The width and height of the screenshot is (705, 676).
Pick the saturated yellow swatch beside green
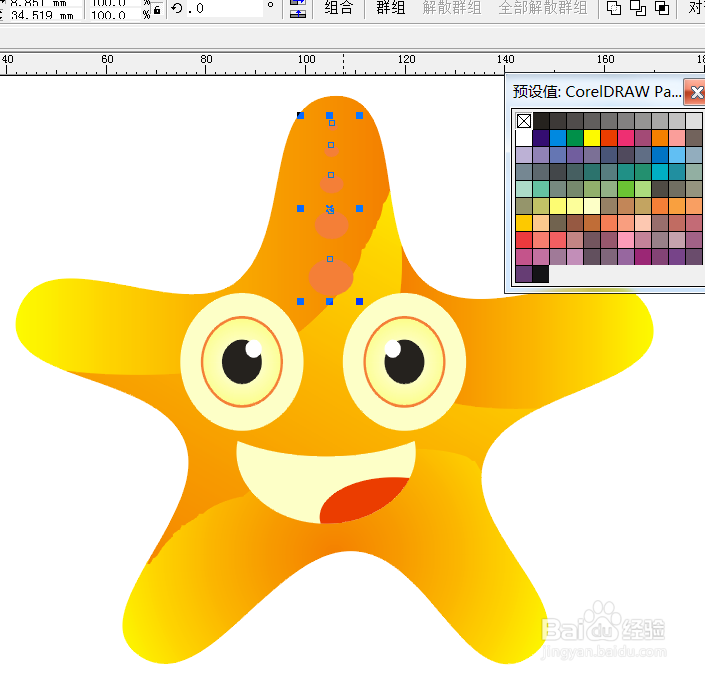point(592,138)
